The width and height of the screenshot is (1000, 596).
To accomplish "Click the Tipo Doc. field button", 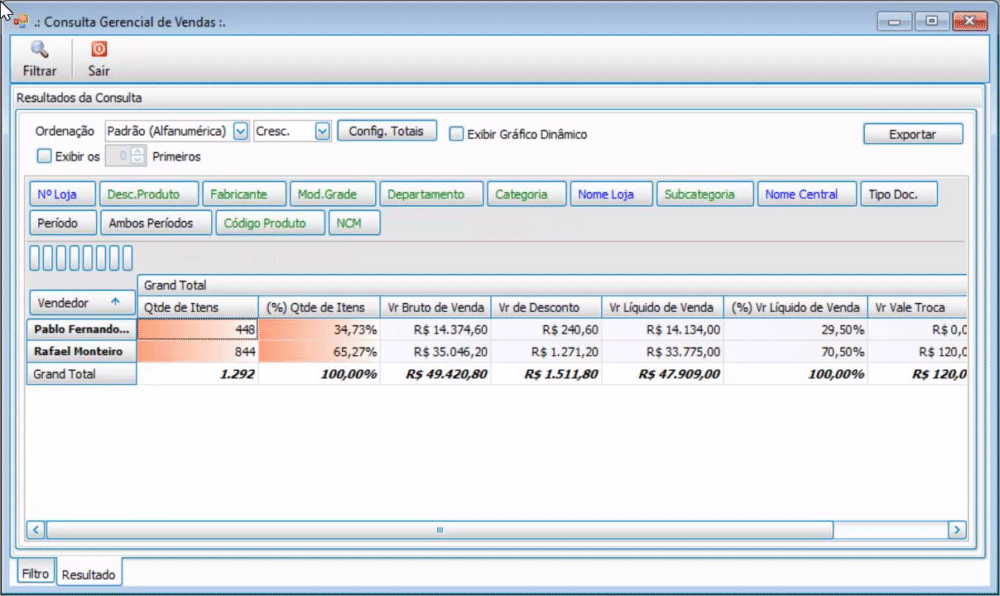I will click(899, 194).
